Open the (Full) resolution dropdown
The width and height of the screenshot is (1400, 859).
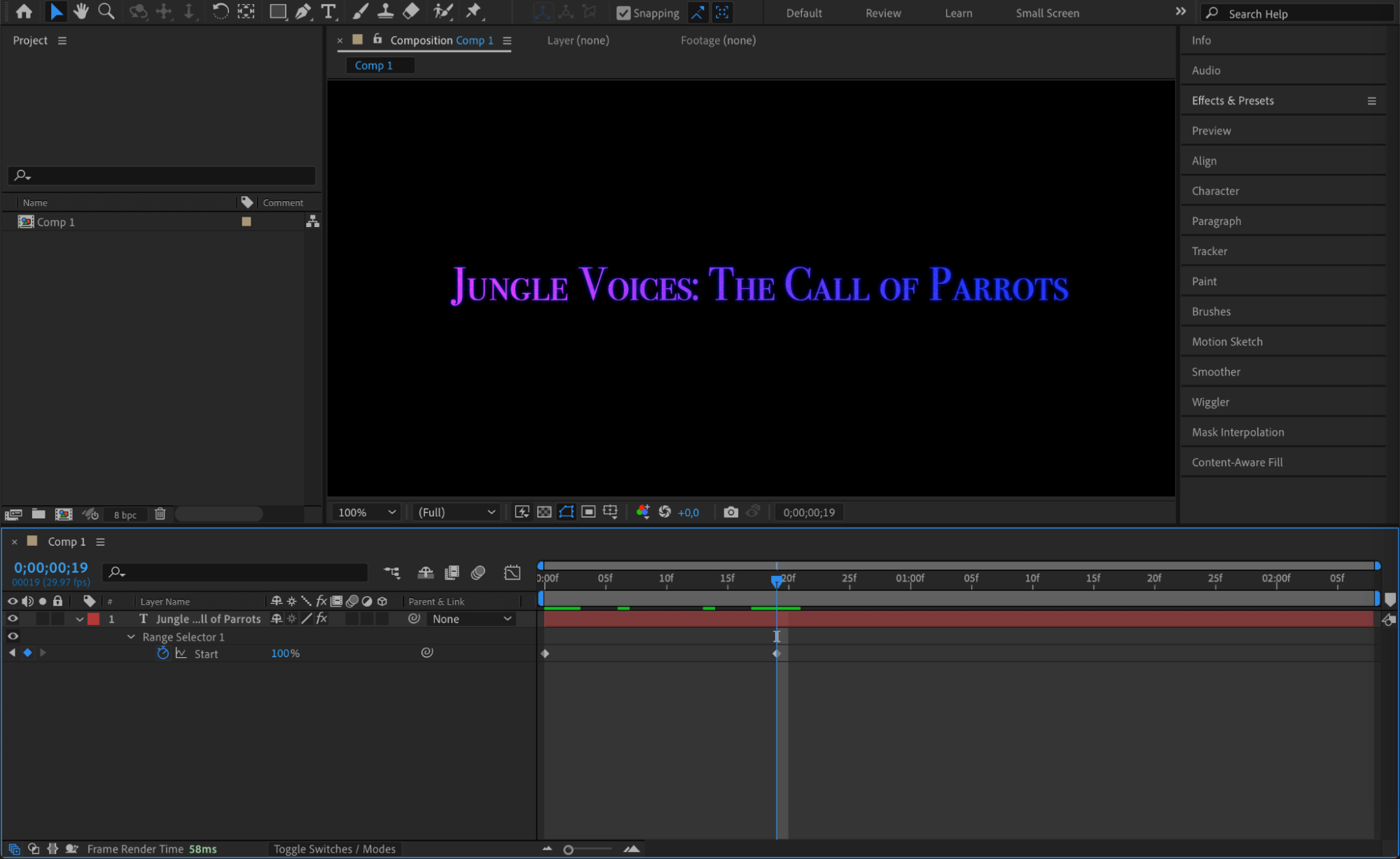point(456,512)
